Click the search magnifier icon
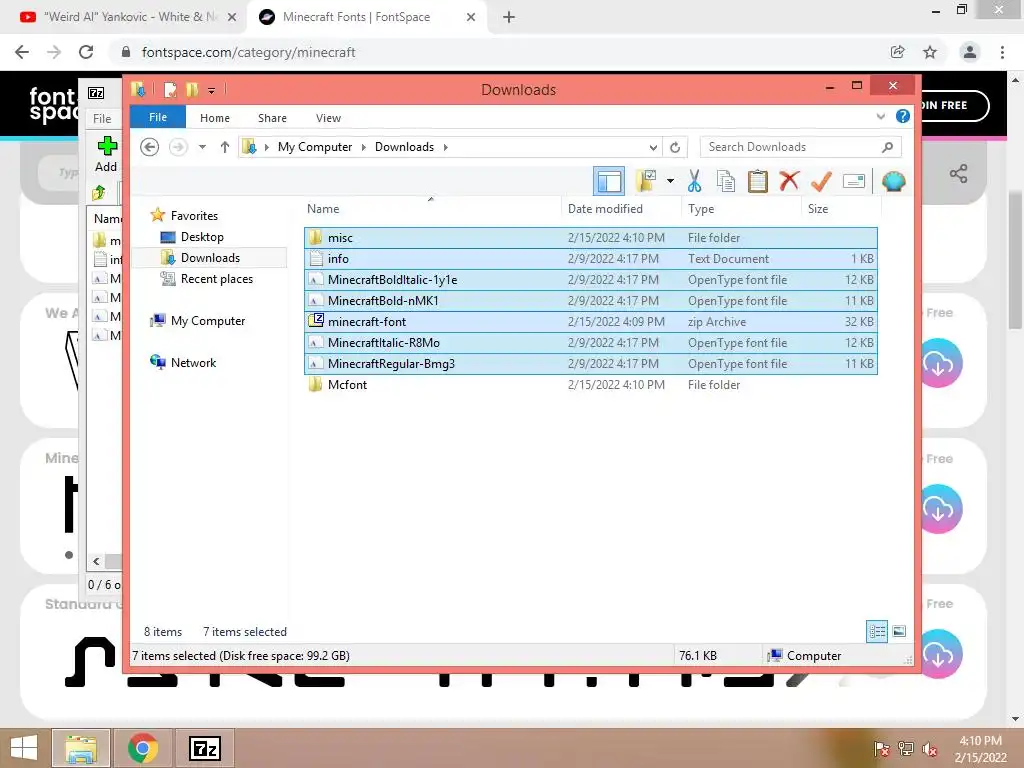Viewport: 1024px width, 768px height. point(888,147)
